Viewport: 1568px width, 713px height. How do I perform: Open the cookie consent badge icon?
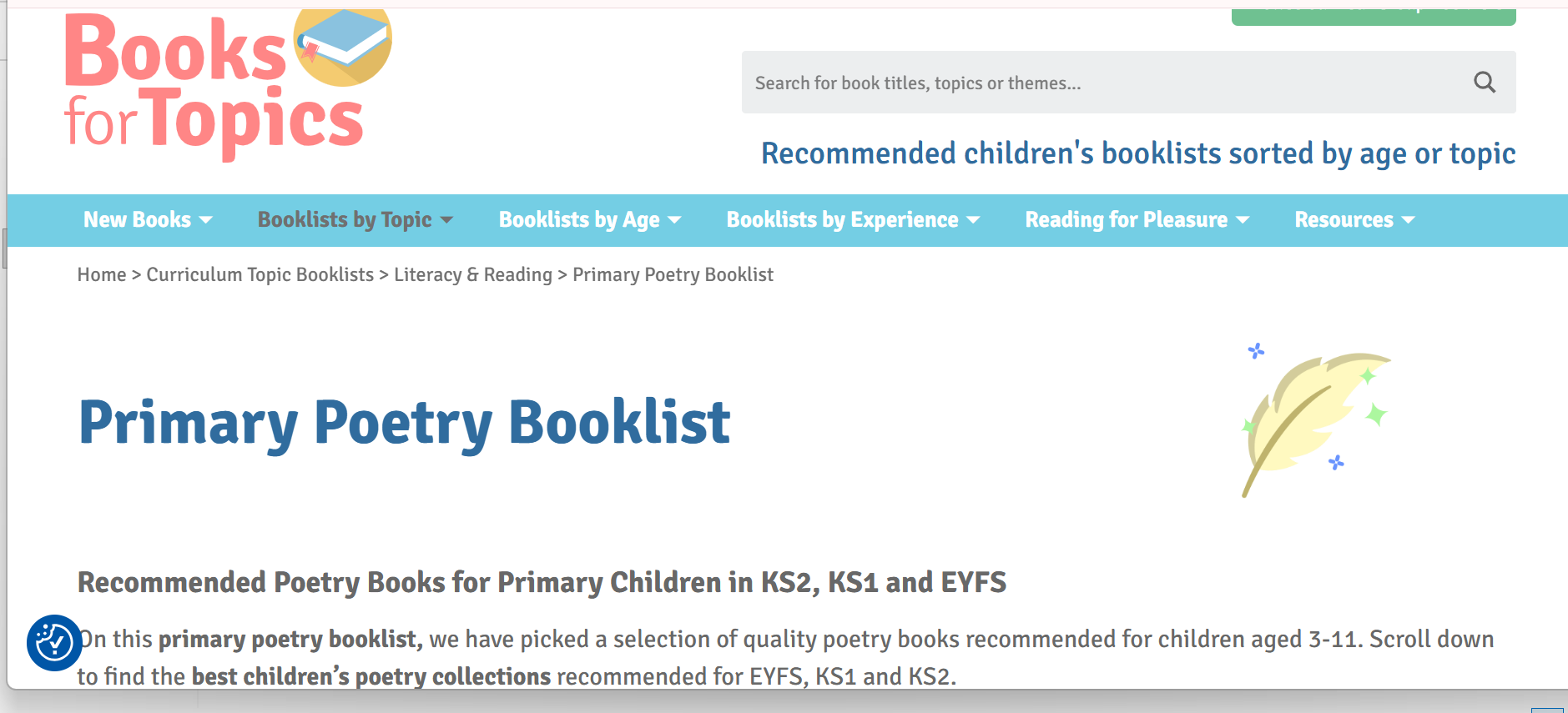point(54,643)
